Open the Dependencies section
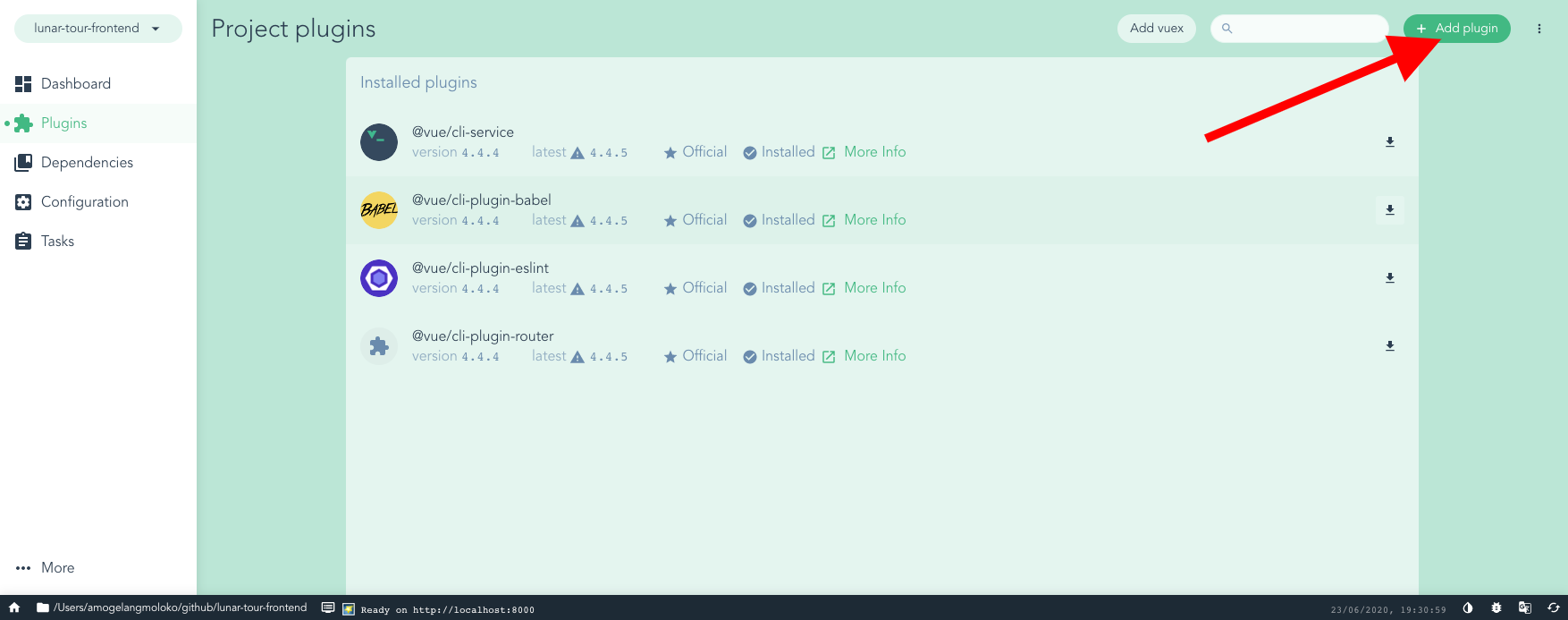This screenshot has width=1568, height=620. (86, 163)
